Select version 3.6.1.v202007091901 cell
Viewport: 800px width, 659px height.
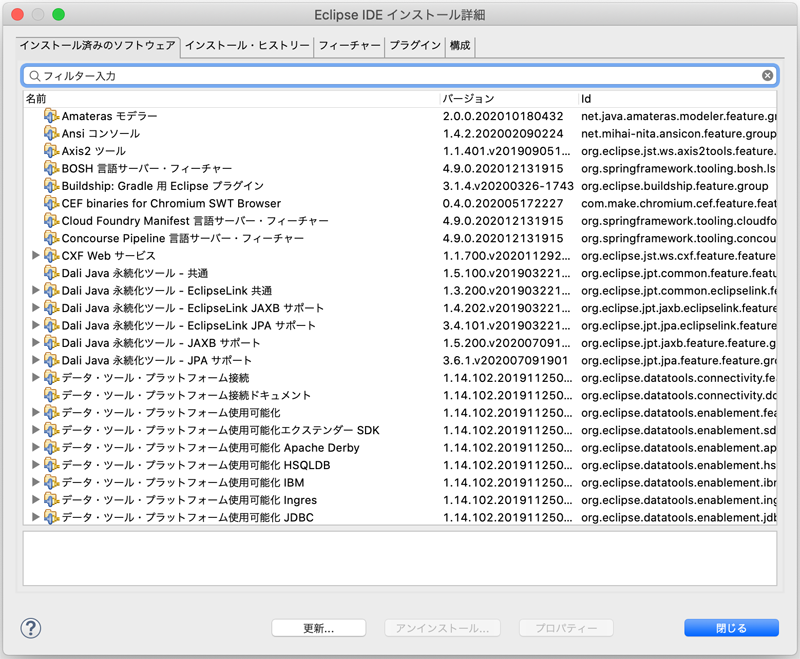tap(505, 360)
